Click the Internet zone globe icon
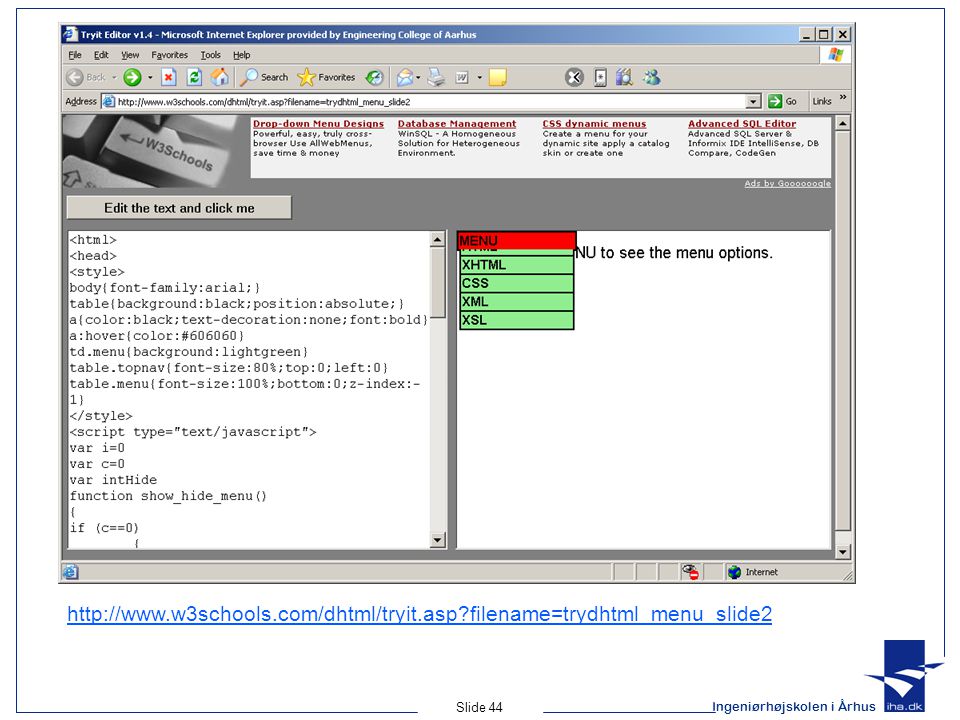The height and width of the screenshot is (720, 960). point(734,572)
